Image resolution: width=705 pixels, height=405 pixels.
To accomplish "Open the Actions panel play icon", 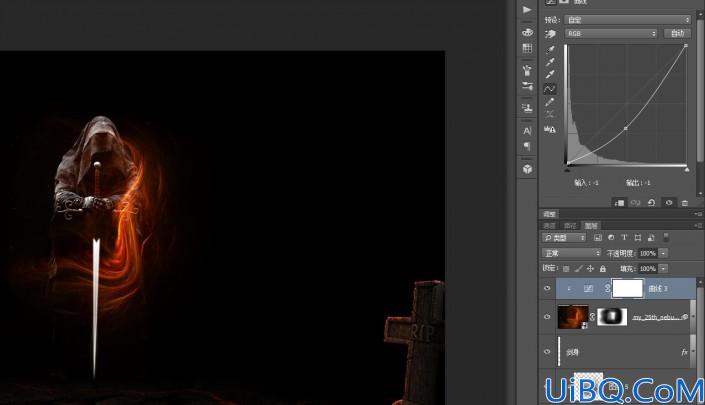I will 527,9.
